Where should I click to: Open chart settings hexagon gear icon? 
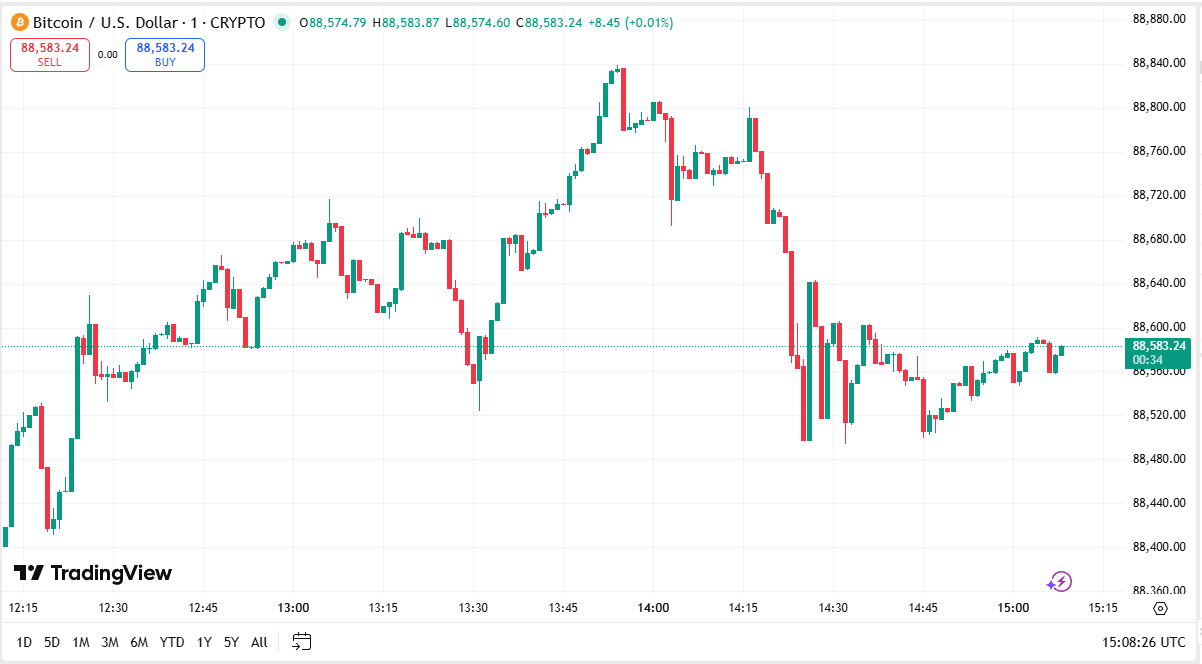[x=1160, y=608]
